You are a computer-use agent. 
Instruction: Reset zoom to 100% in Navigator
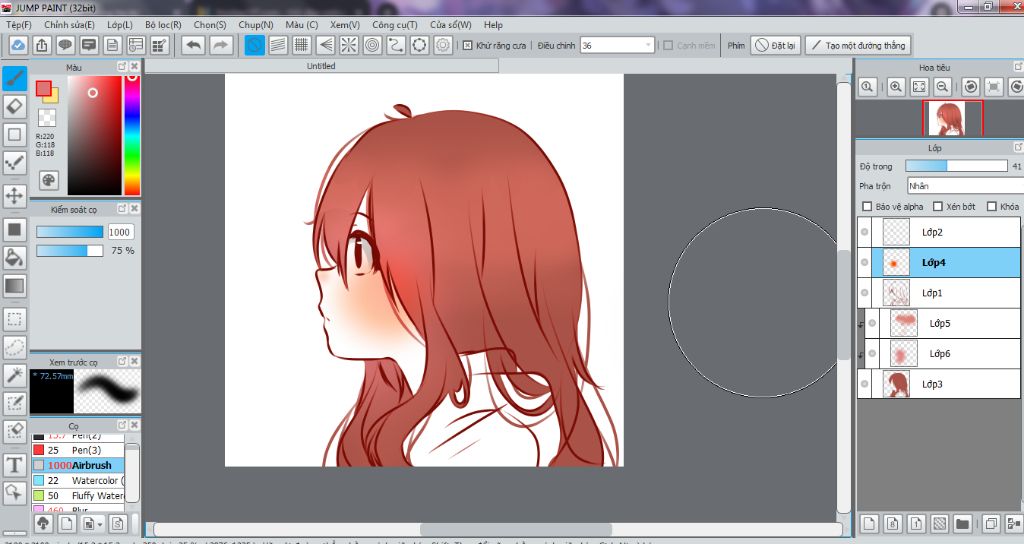pyautogui.click(x=867, y=87)
